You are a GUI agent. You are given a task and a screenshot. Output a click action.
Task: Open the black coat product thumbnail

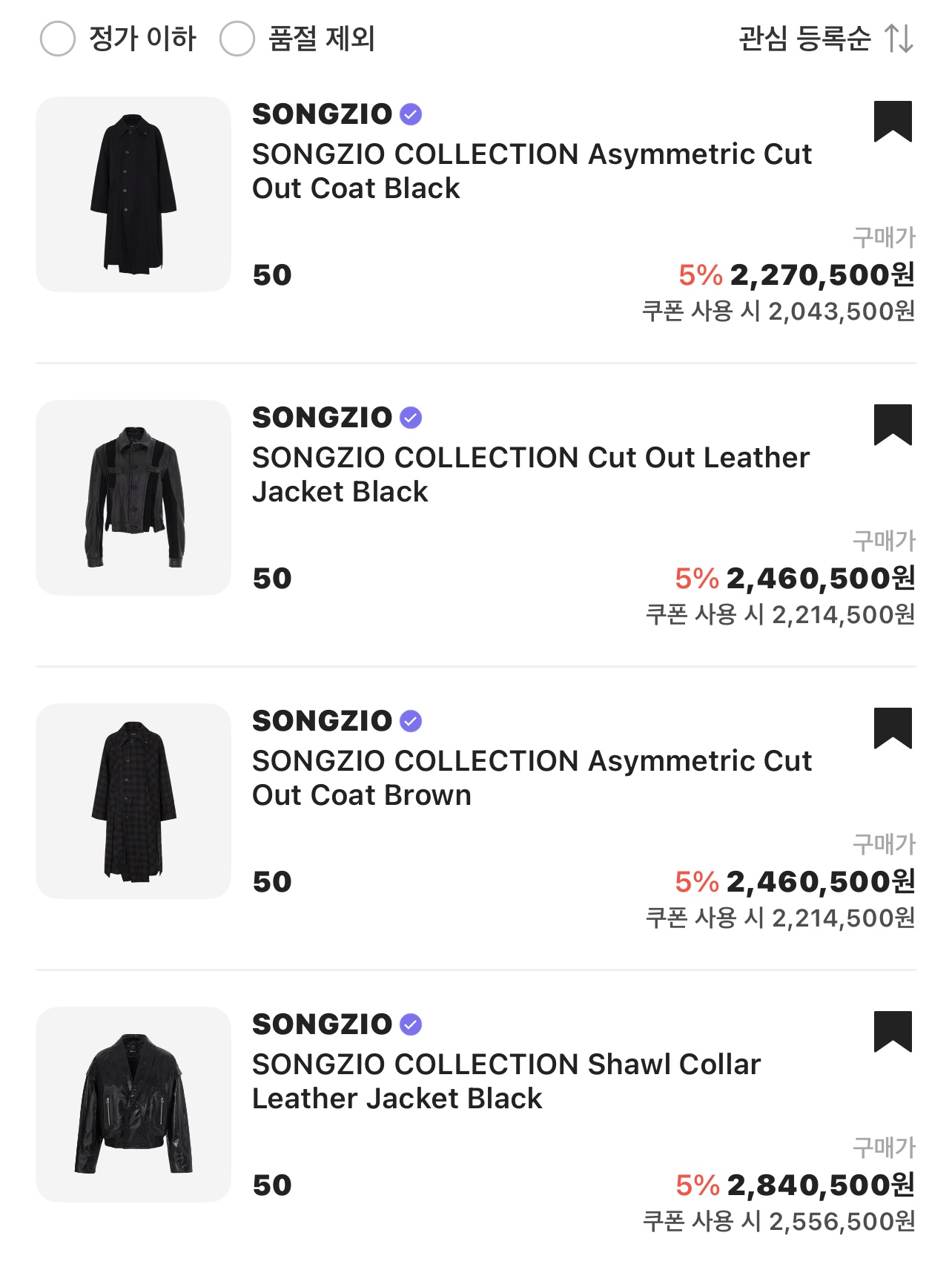pos(133,194)
